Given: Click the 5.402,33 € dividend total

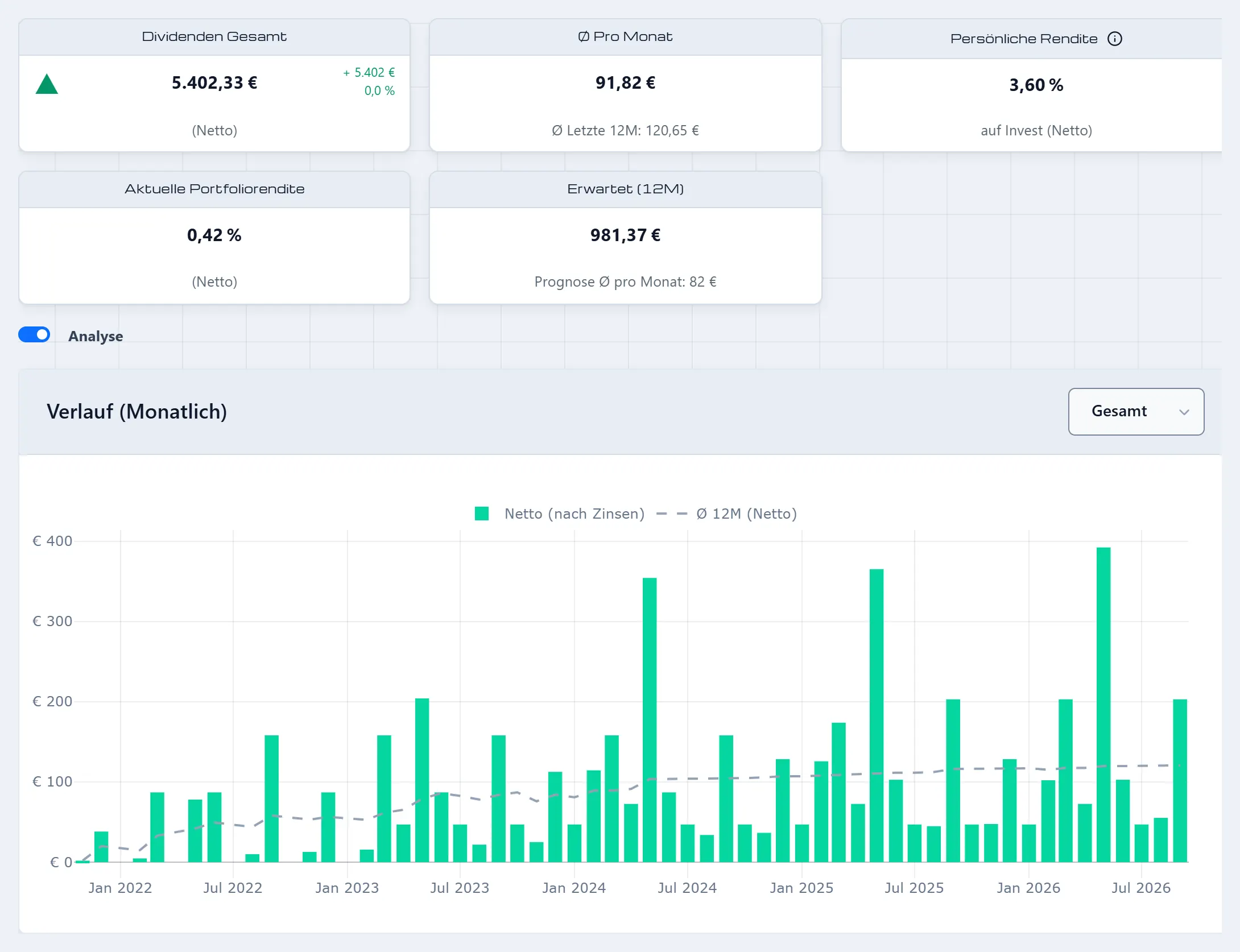Looking at the screenshot, I should pyautogui.click(x=214, y=83).
